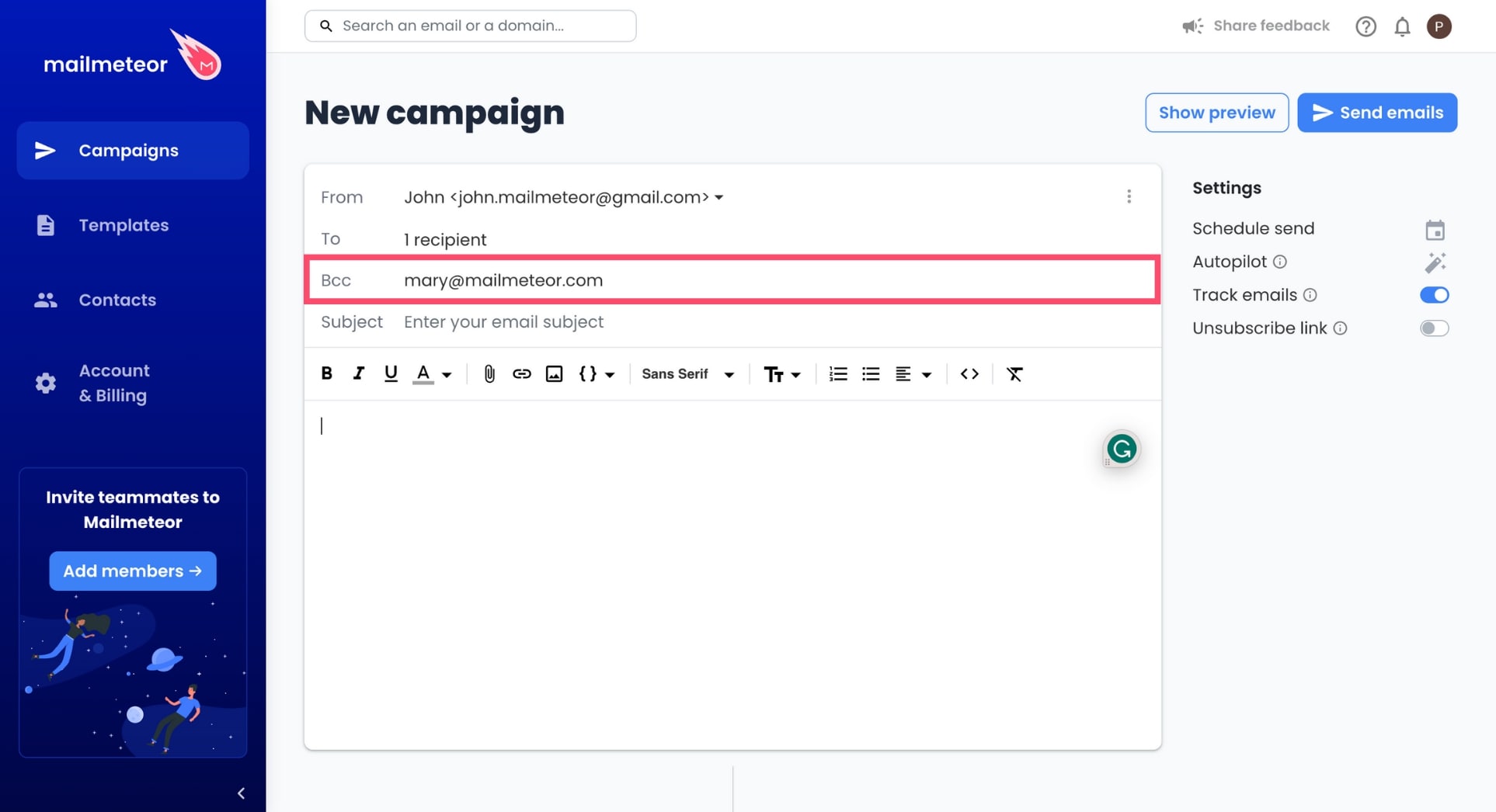
Task: Click the search magnifier icon
Action: 326,26
